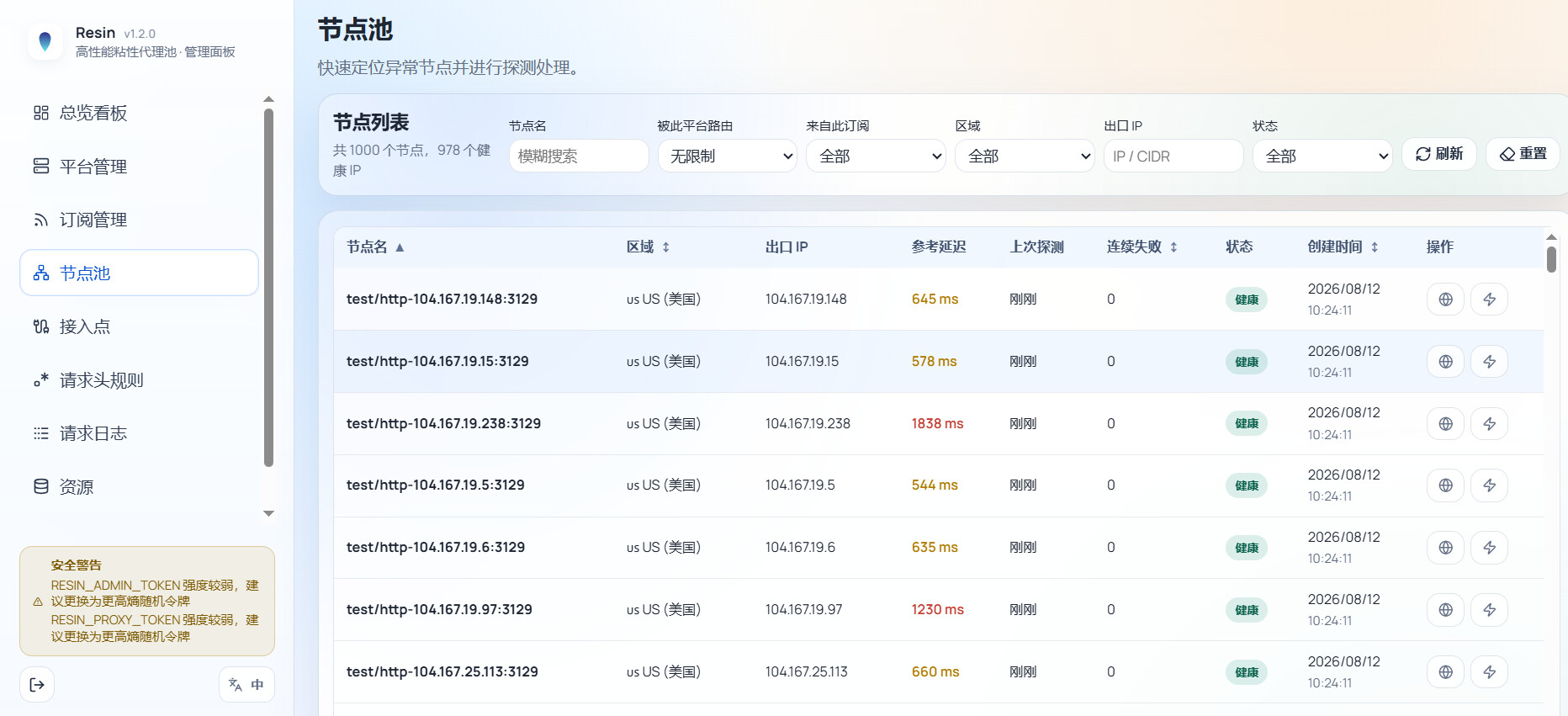Click the sidebar scroll up arrow

click(269, 99)
